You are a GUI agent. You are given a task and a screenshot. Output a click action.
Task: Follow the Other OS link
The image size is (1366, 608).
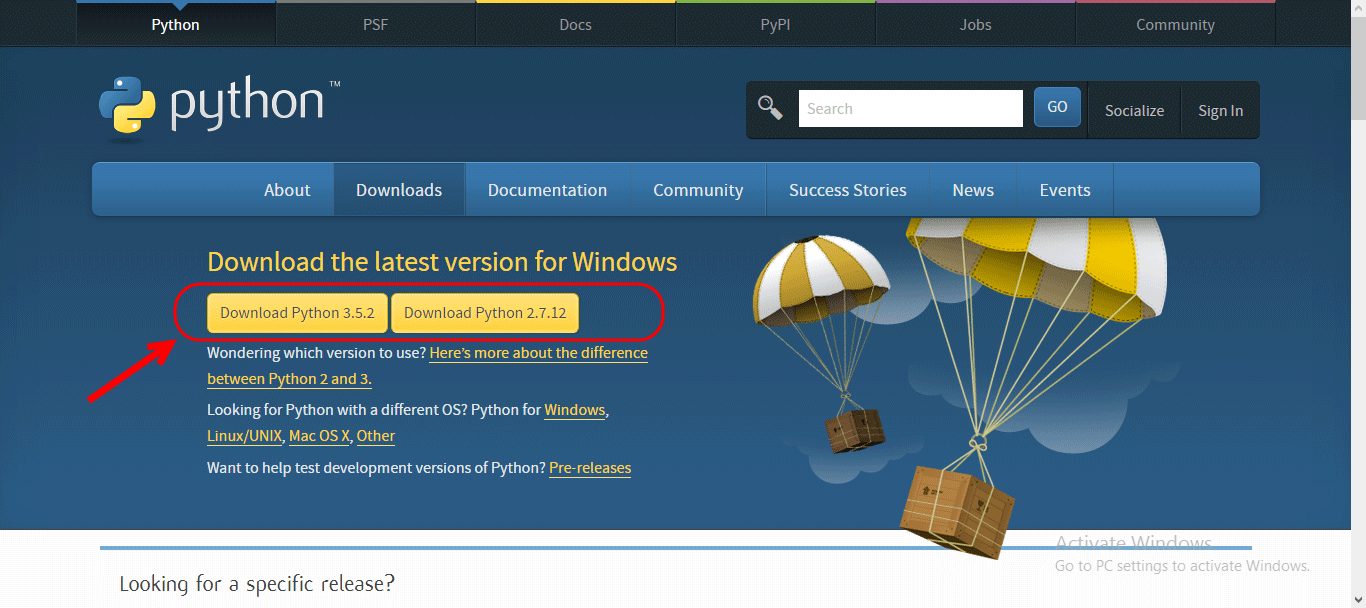point(376,436)
